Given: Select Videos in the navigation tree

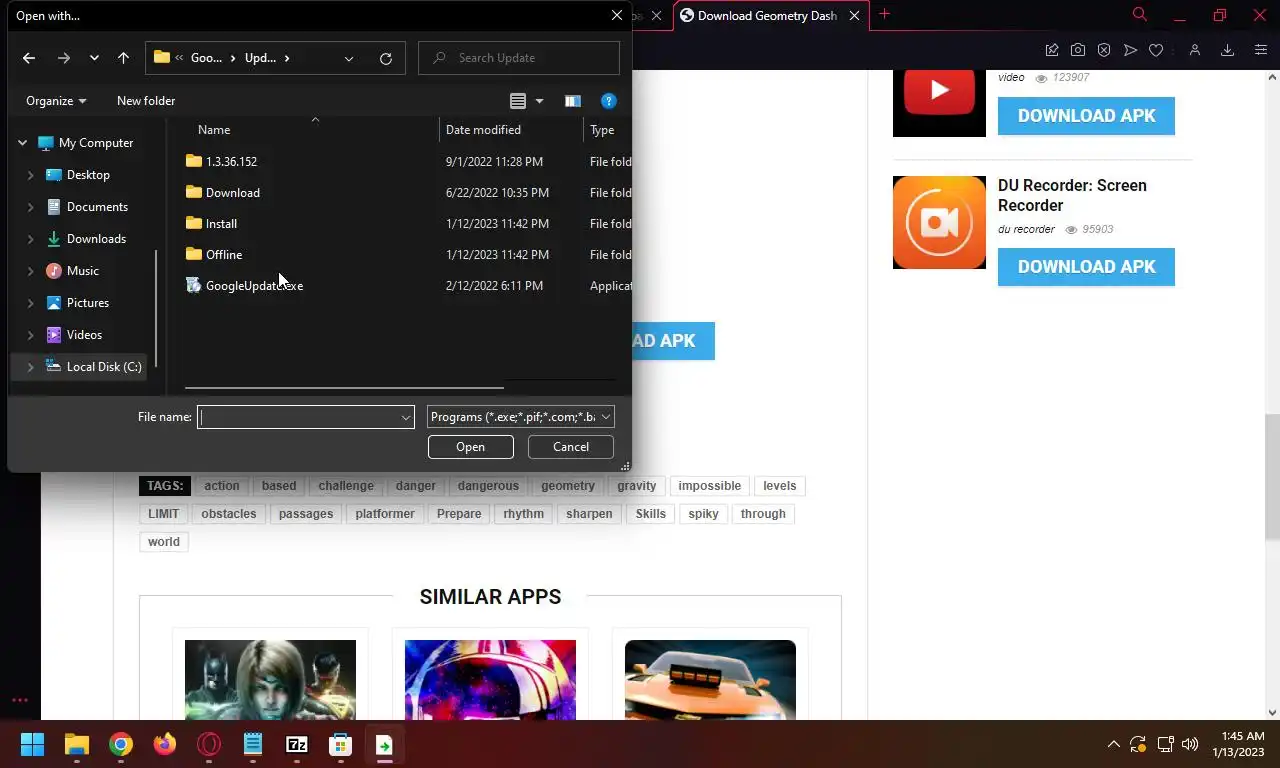Looking at the screenshot, I should [84, 335].
